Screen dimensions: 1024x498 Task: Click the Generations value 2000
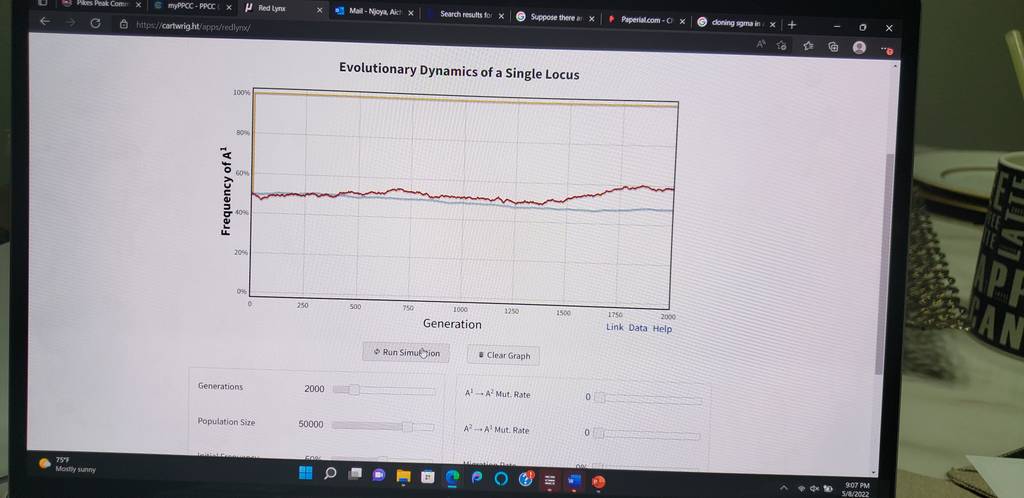click(x=314, y=389)
